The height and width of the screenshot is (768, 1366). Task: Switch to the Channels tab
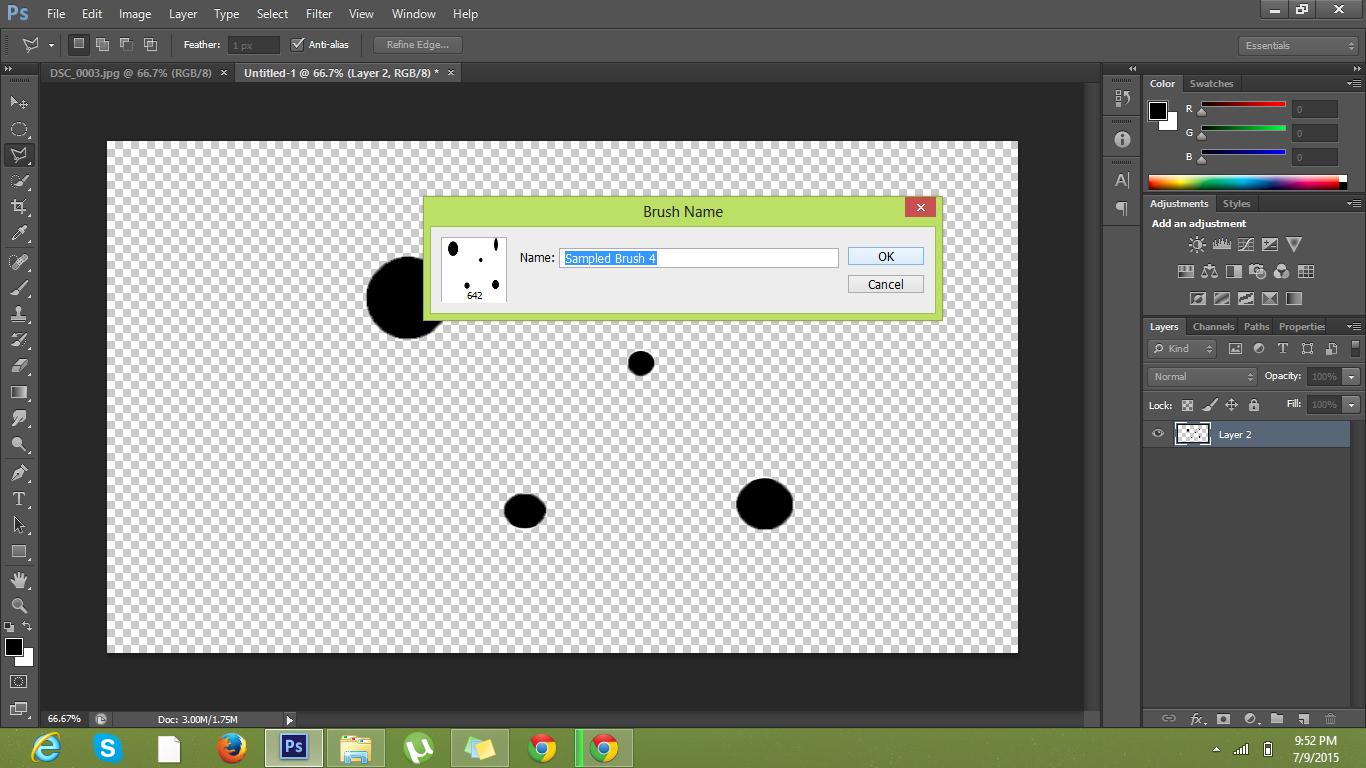click(x=1213, y=326)
